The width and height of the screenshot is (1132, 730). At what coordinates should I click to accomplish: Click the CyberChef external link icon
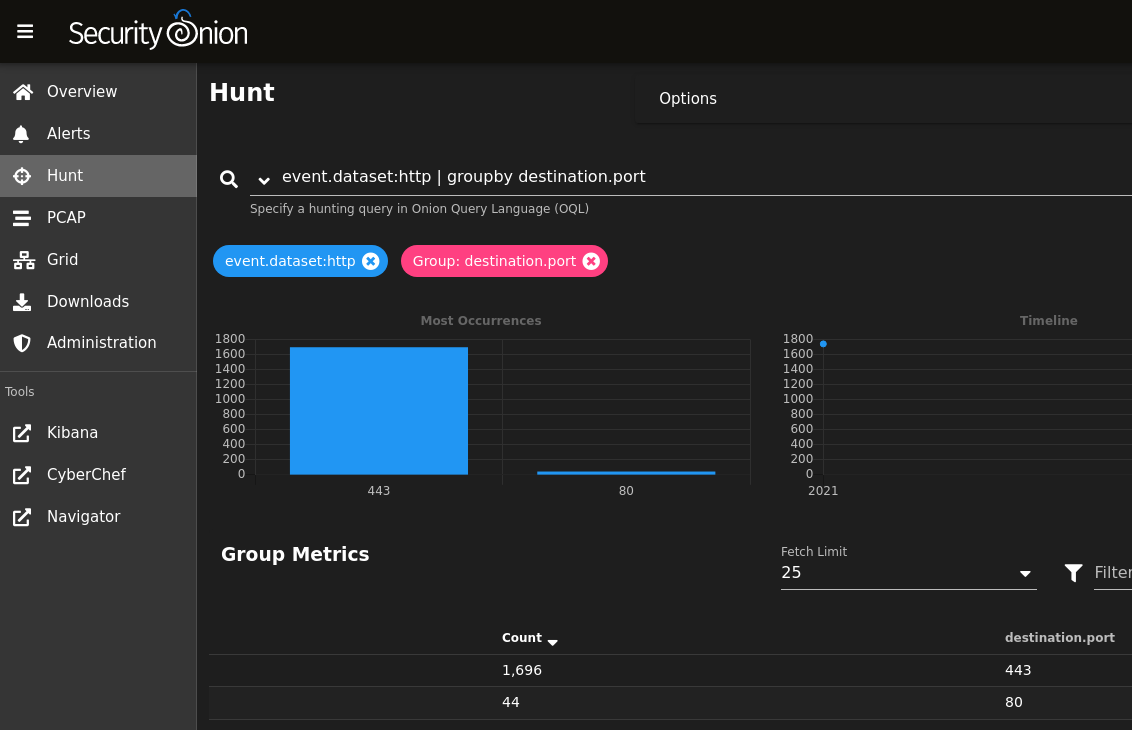[22, 474]
